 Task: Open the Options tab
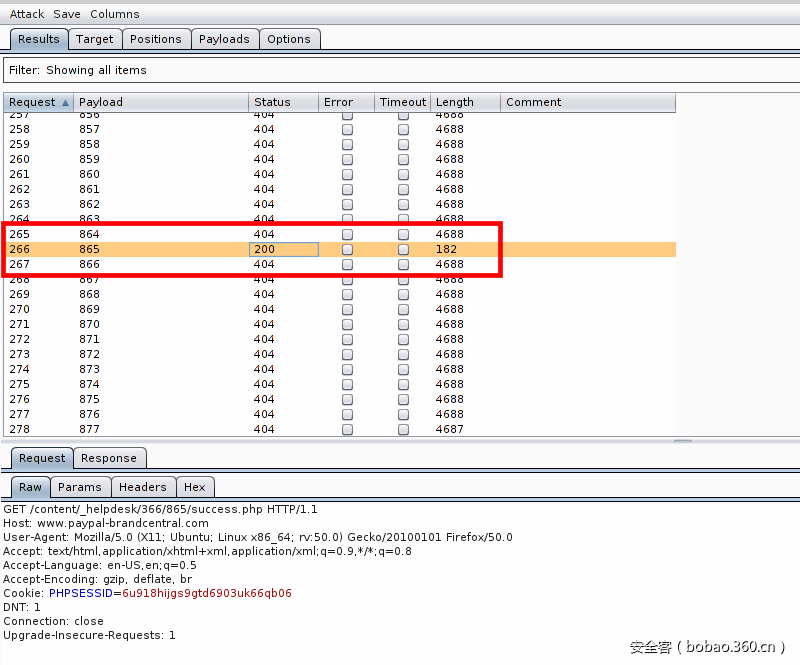pos(289,39)
